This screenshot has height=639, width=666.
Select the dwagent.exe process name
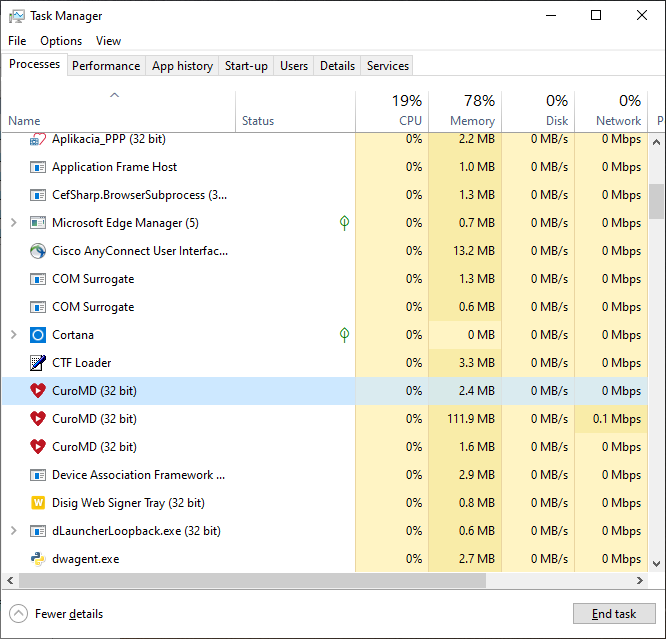(85, 559)
